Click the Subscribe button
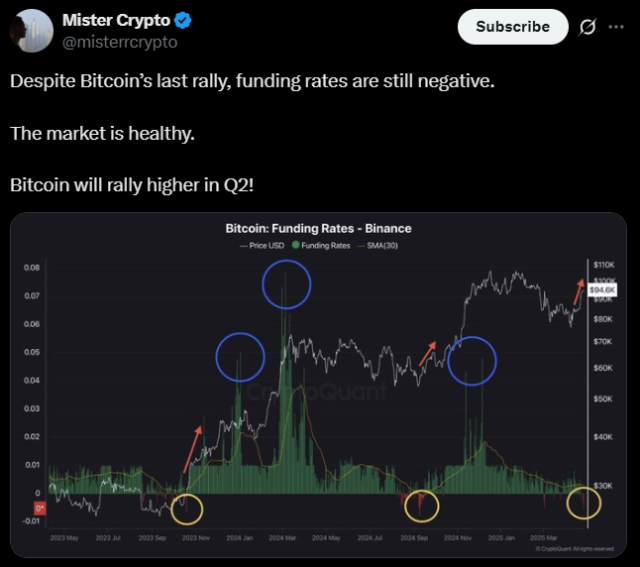The height and width of the screenshot is (567, 640). (513, 27)
